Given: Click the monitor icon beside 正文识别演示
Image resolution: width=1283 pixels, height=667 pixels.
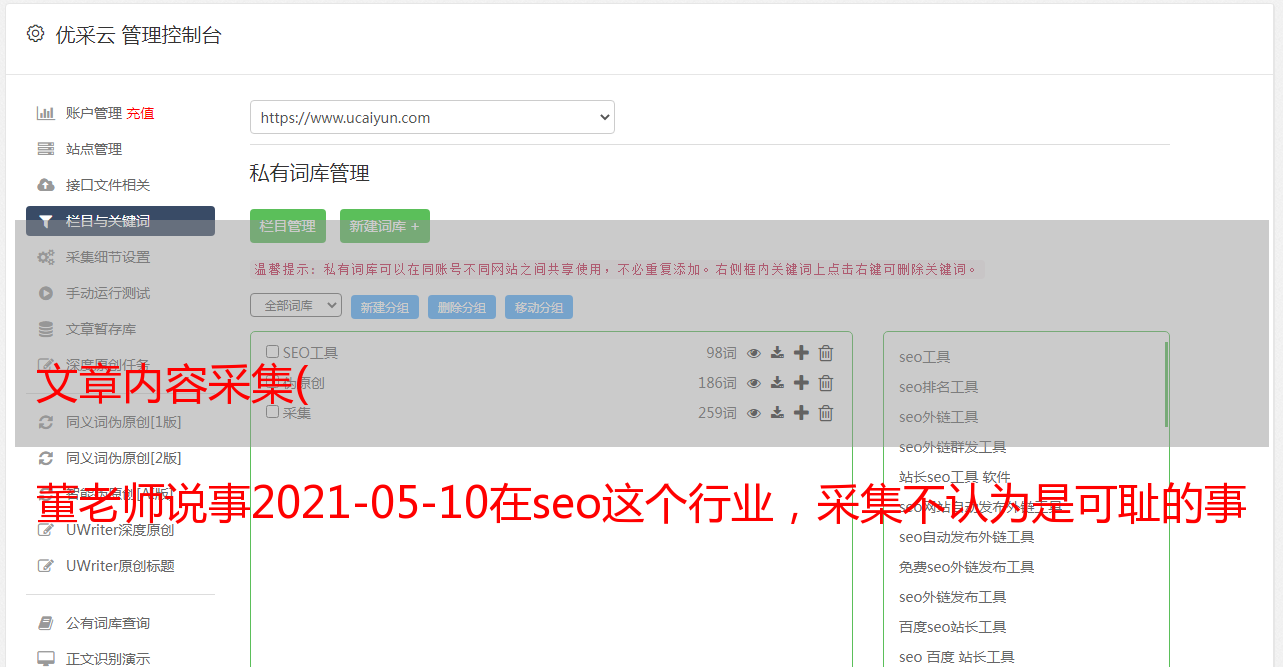Looking at the screenshot, I should click(x=46, y=659).
